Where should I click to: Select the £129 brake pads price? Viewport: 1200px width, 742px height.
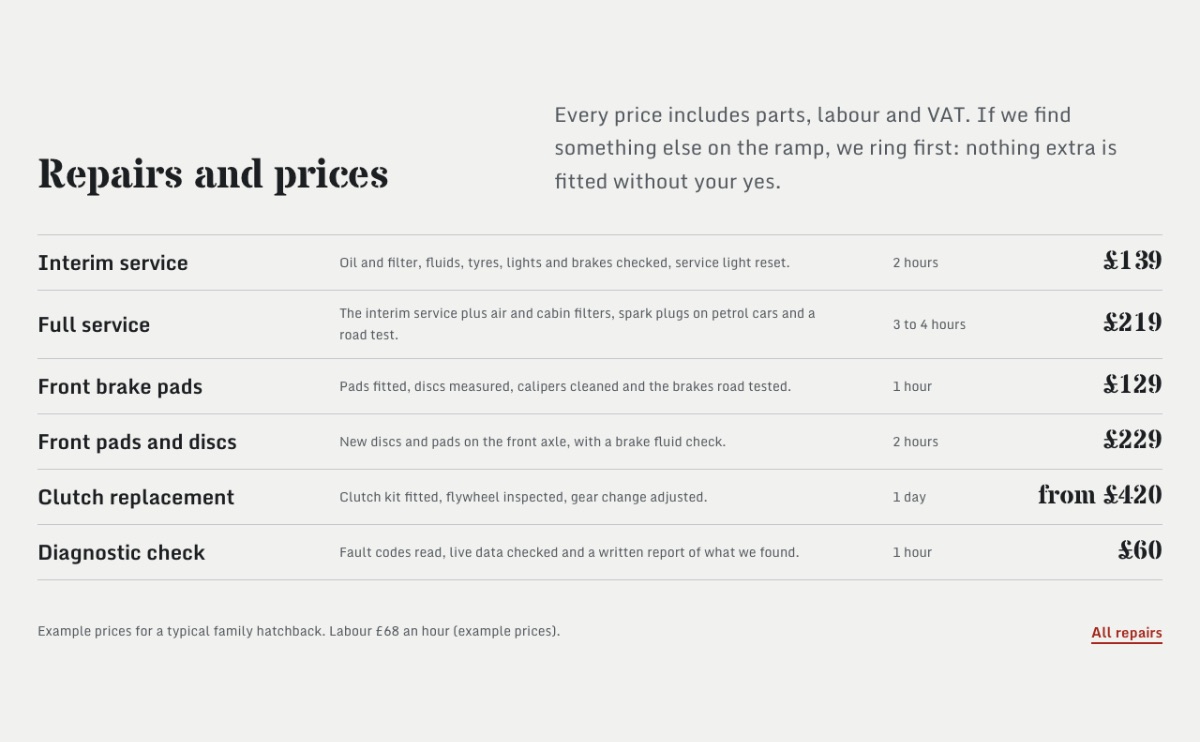point(1132,385)
